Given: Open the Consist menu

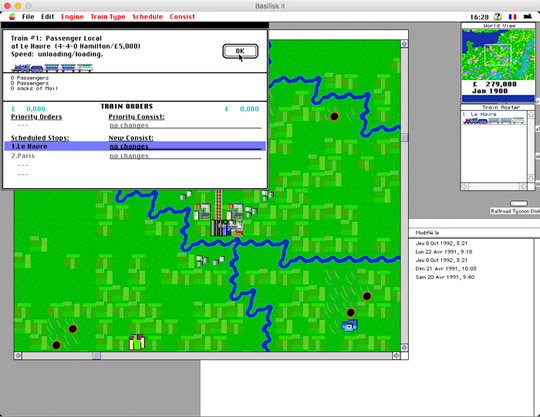Looking at the screenshot, I should pyautogui.click(x=182, y=17).
